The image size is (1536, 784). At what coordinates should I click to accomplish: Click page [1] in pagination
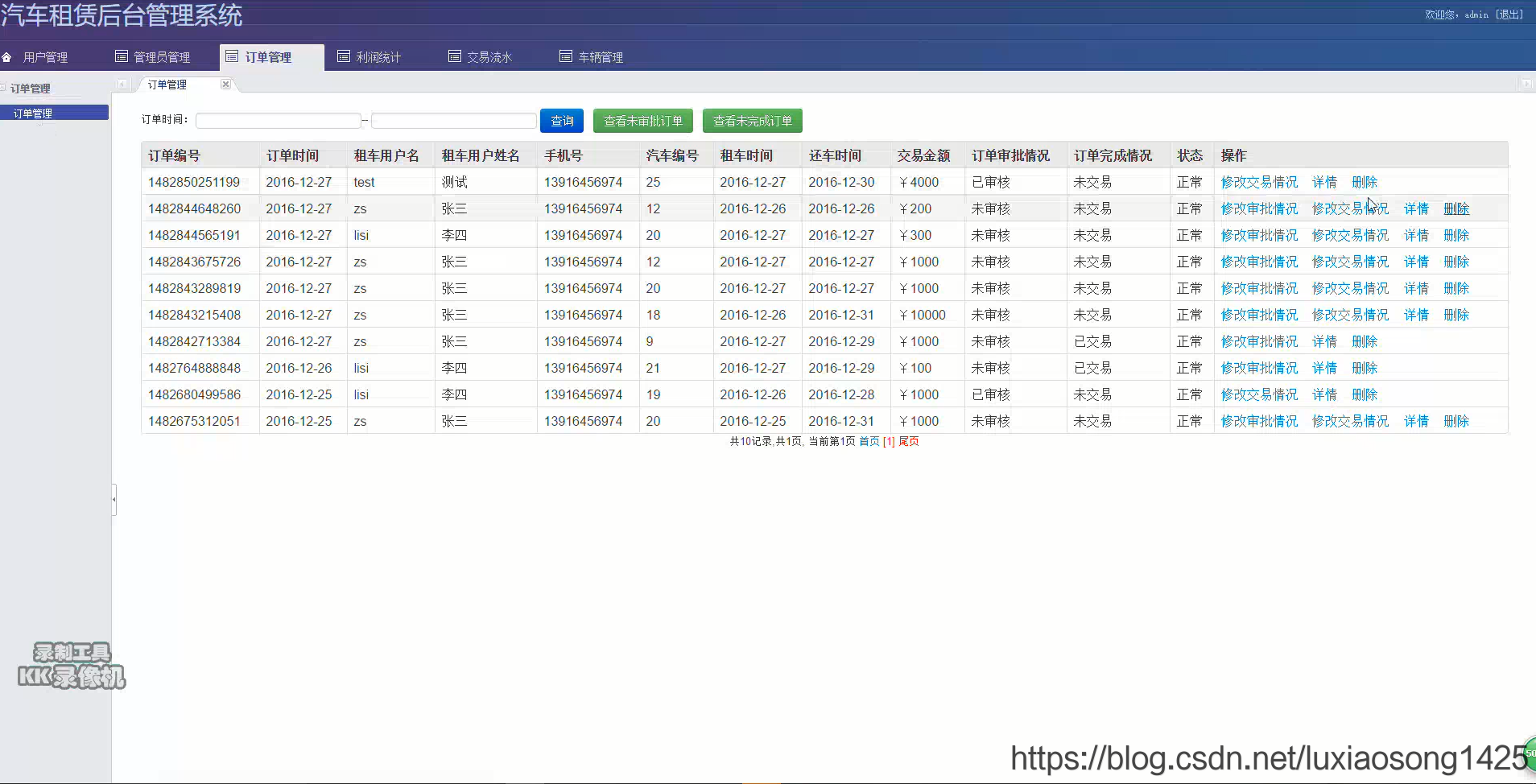tap(889, 441)
